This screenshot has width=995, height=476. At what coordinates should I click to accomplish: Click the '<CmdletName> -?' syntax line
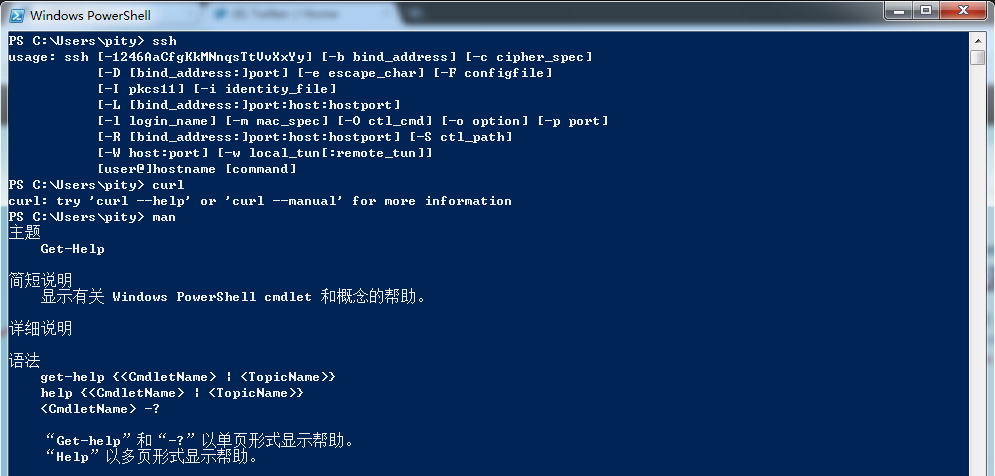[x=100, y=409]
